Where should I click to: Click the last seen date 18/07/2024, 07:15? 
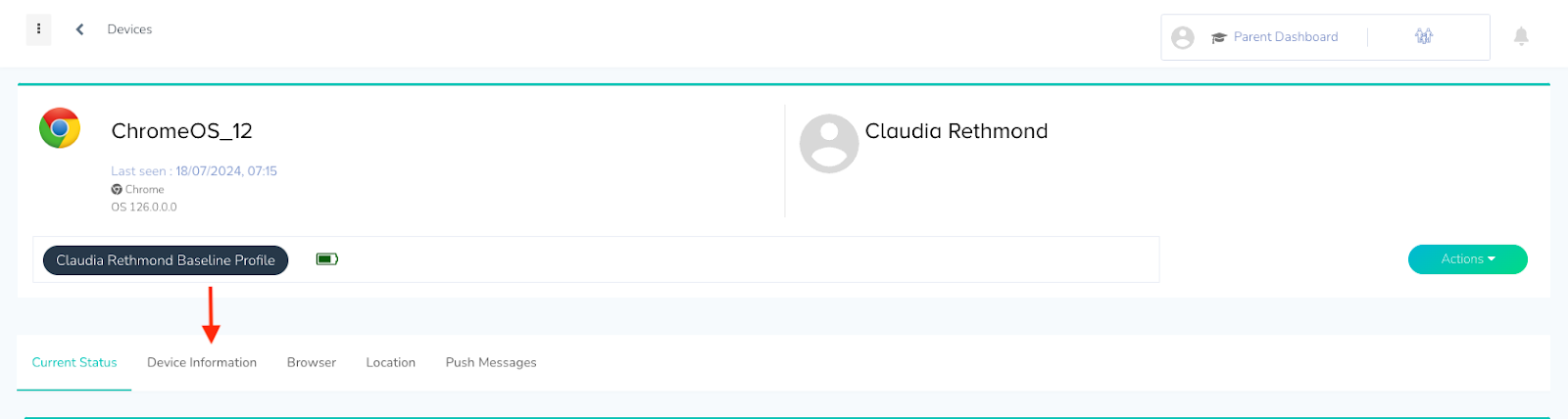click(226, 171)
